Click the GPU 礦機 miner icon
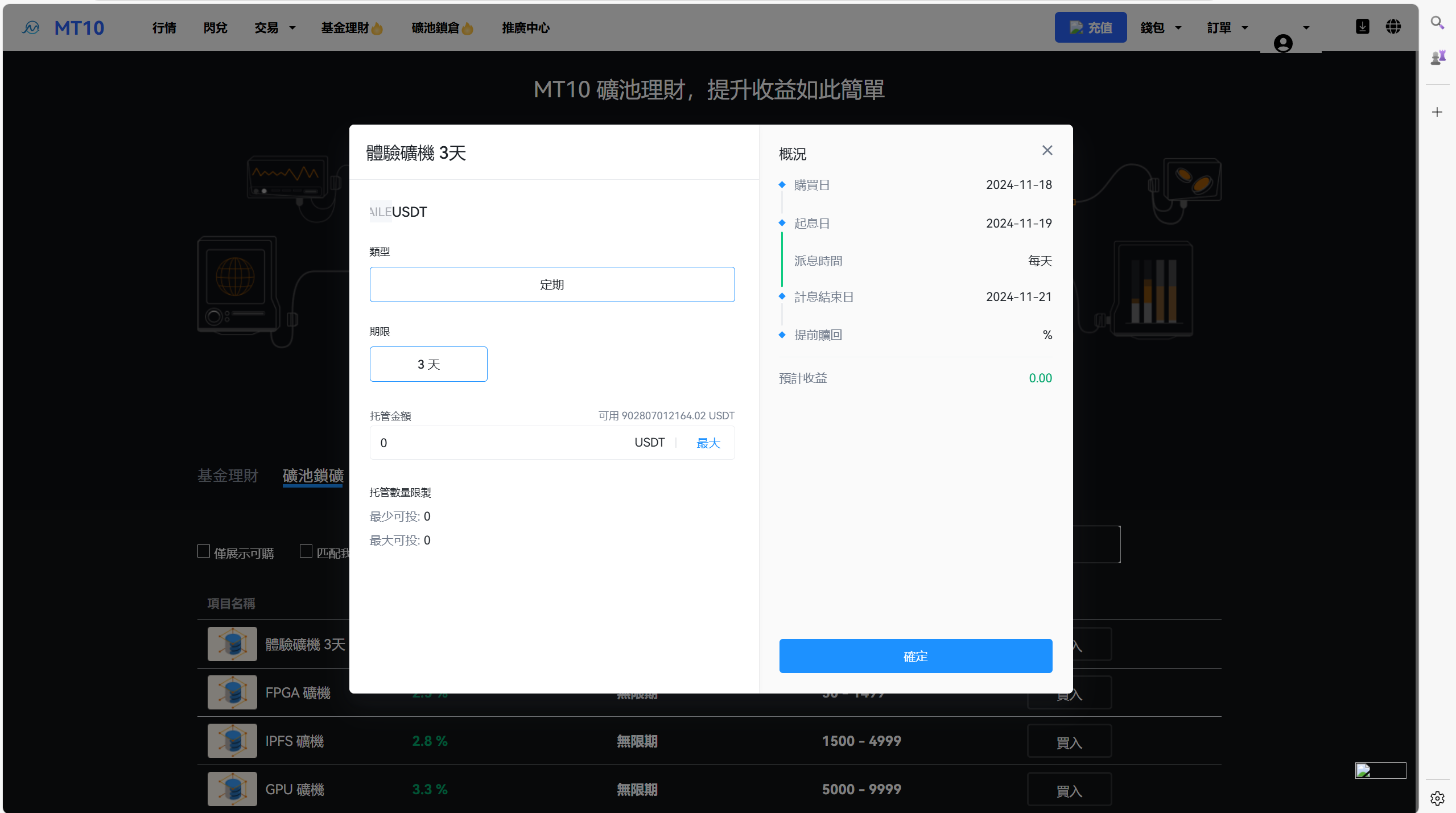The height and width of the screenshot is (813, 1456). 232,789
